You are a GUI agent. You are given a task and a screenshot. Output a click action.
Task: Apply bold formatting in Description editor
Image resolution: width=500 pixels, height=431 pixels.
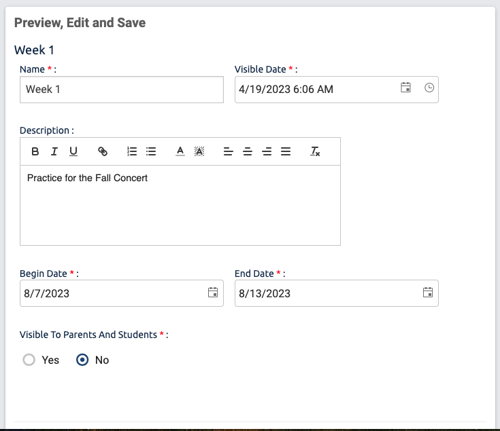point(35,151)
